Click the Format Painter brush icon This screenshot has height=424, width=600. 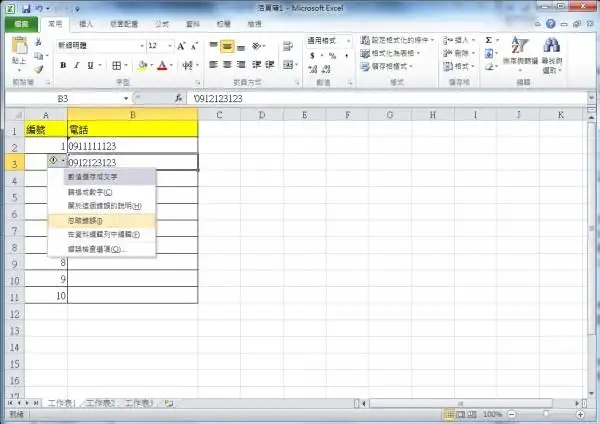point(38,69)
